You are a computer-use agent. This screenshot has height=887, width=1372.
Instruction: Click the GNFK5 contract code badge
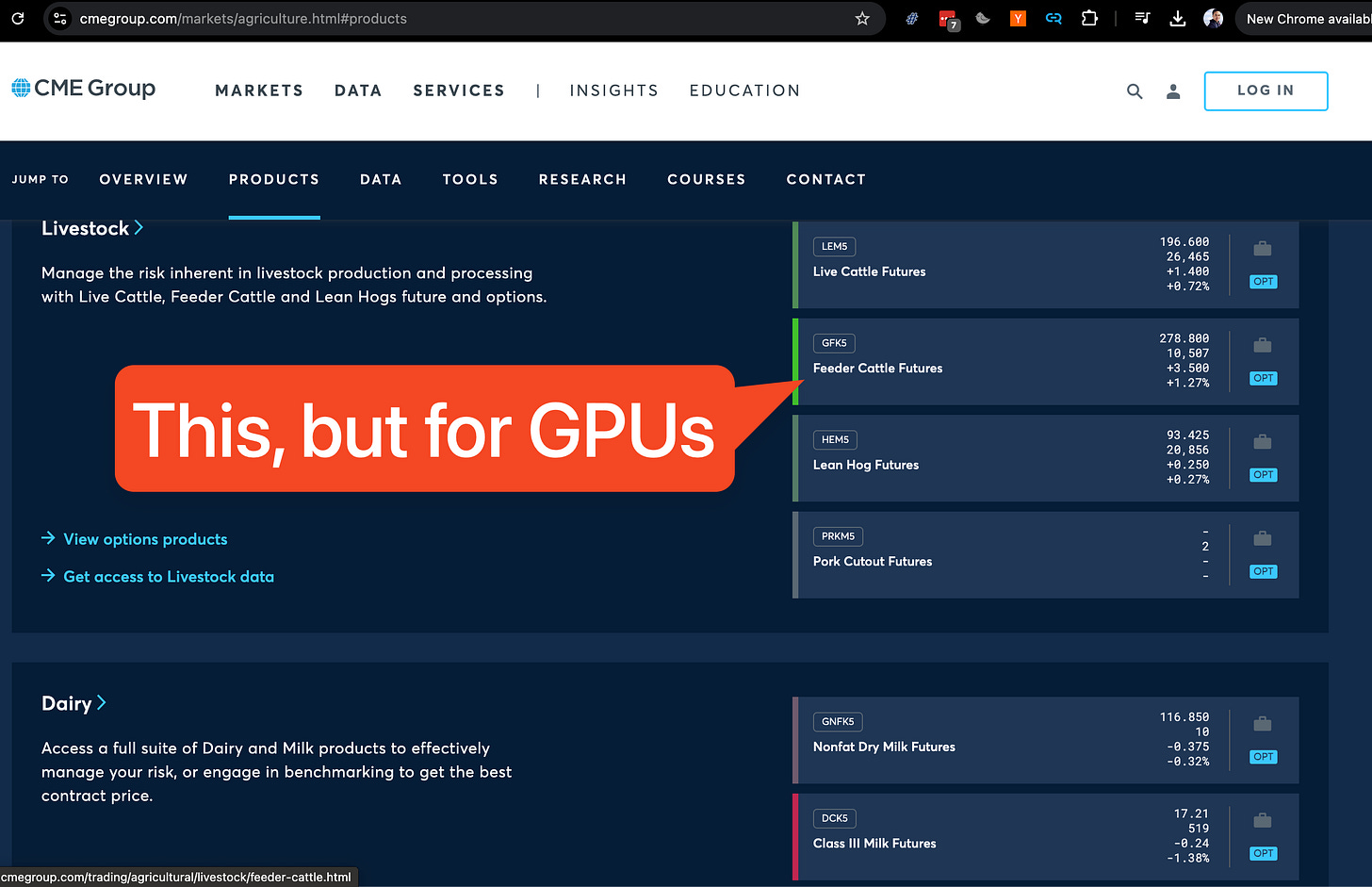(838, 722)
